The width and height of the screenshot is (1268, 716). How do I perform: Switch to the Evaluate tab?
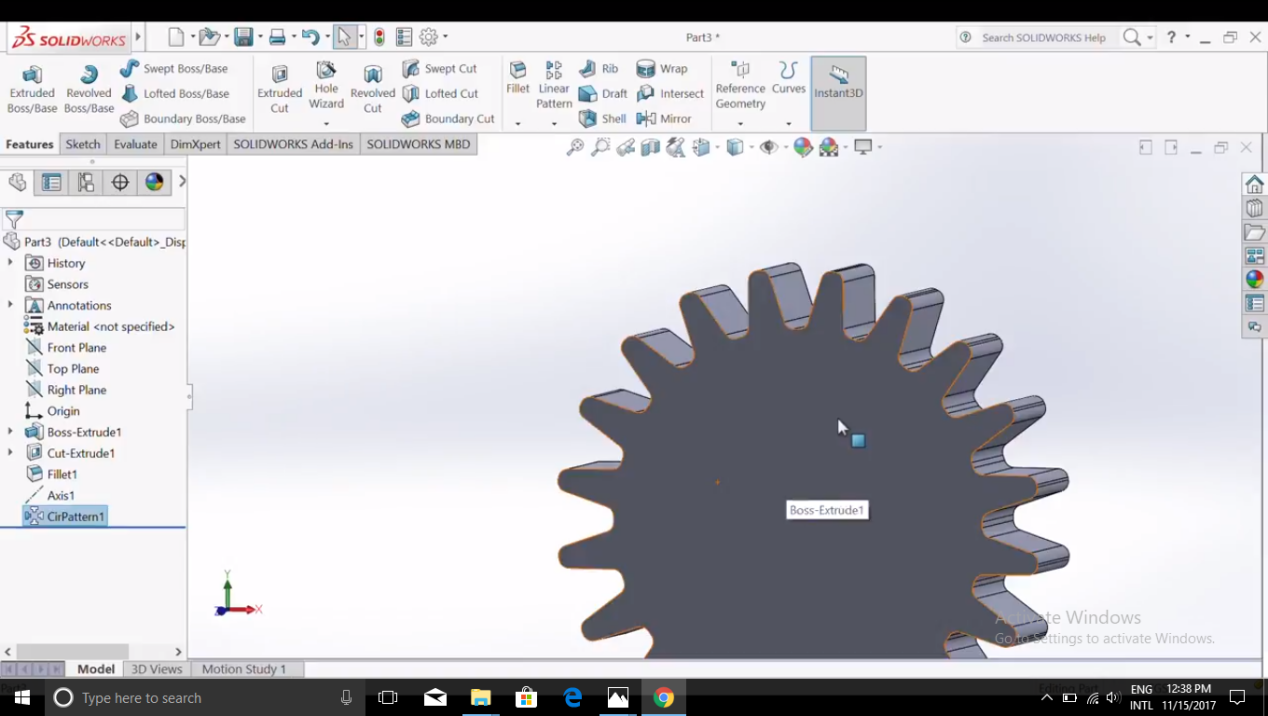(x=135, y=144)
